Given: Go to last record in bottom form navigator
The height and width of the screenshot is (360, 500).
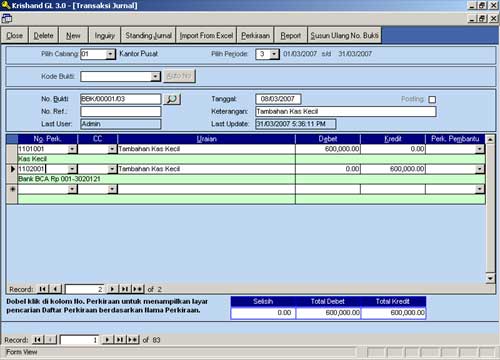Looking at the screenshot, I should [x=120, y=340].
